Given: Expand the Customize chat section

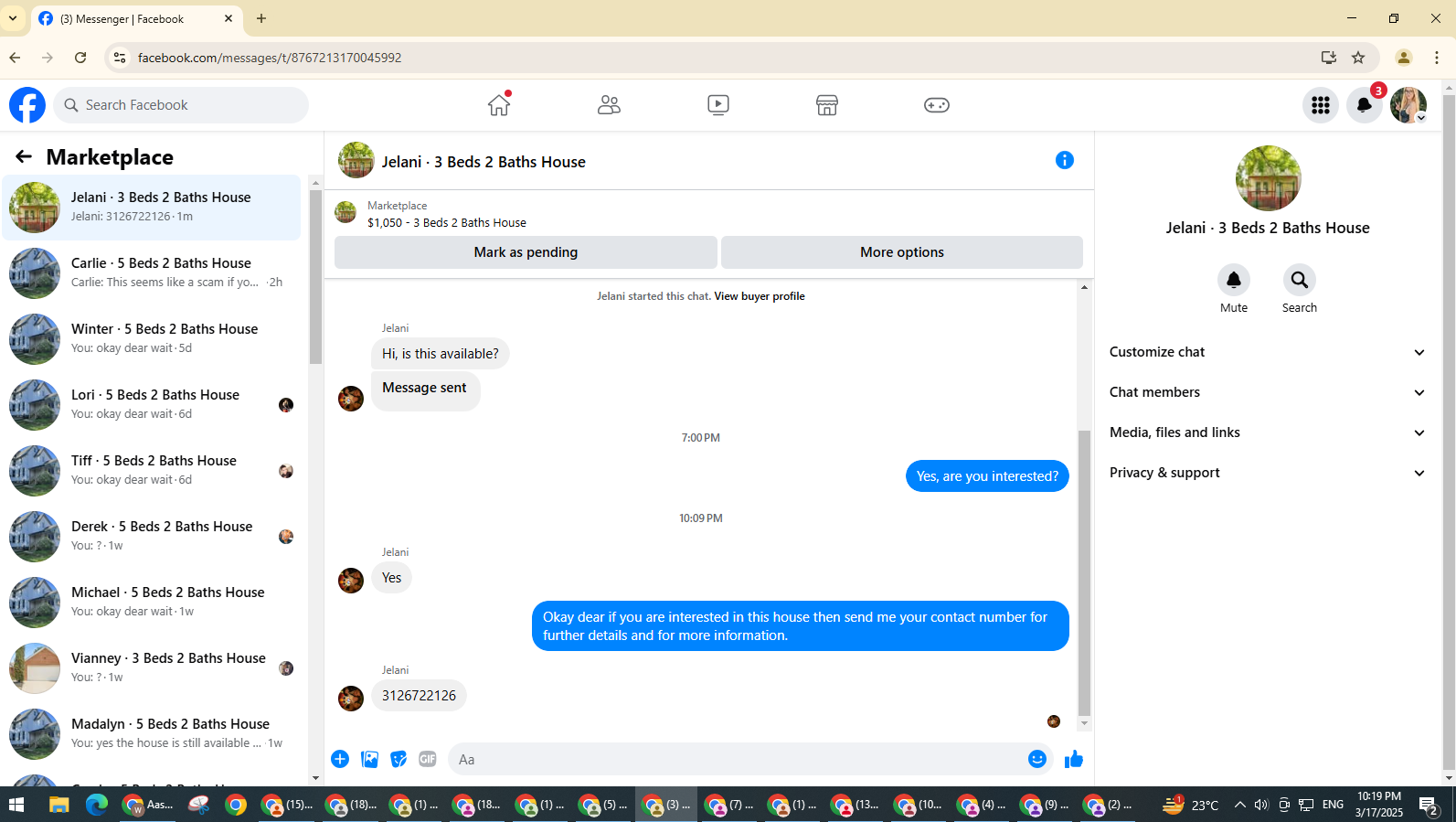Looking at the screenshot, I should 1268,352.
